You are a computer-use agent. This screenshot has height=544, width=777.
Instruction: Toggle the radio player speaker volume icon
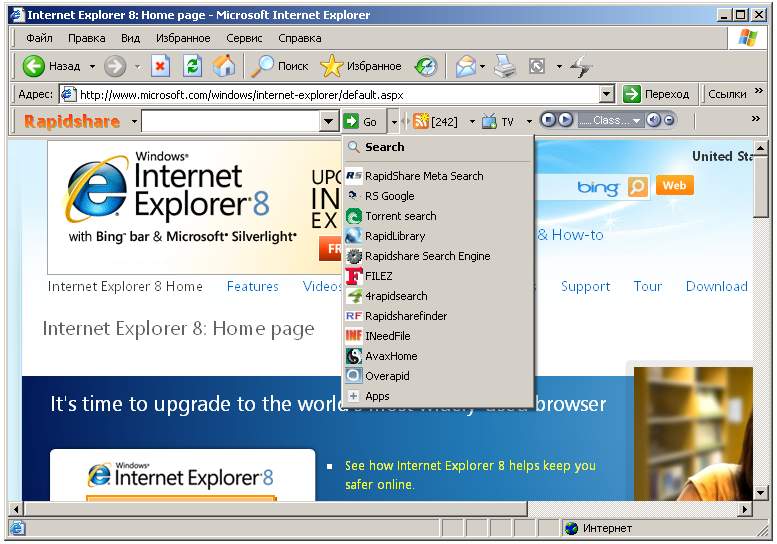[x=654, y=120]
